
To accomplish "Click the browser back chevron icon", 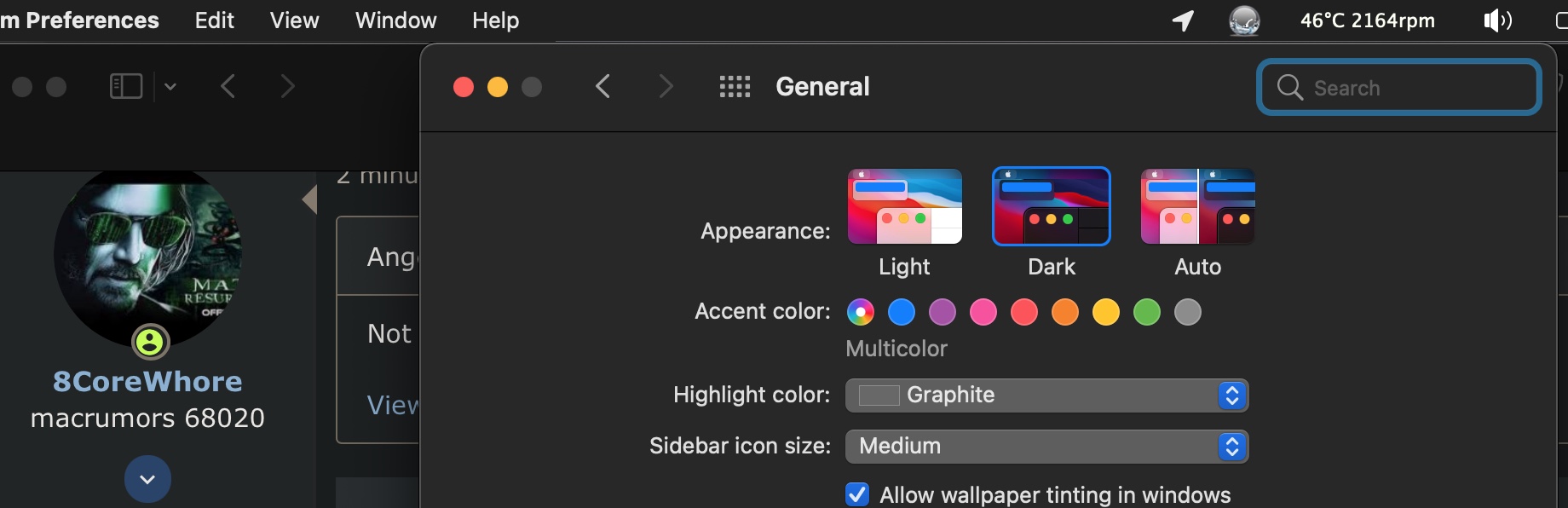I will [228, 86].
